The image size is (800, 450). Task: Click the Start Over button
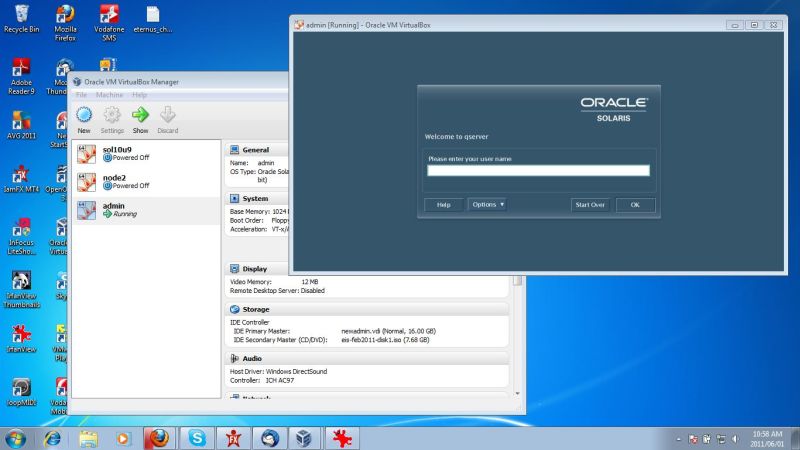589,205
